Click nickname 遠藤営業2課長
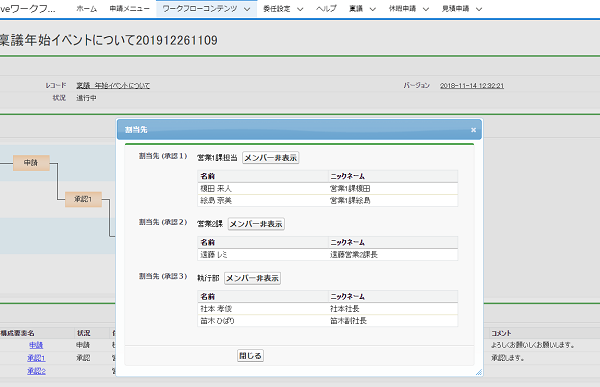This screenshot has width=600, height=387. click(354, 255)
